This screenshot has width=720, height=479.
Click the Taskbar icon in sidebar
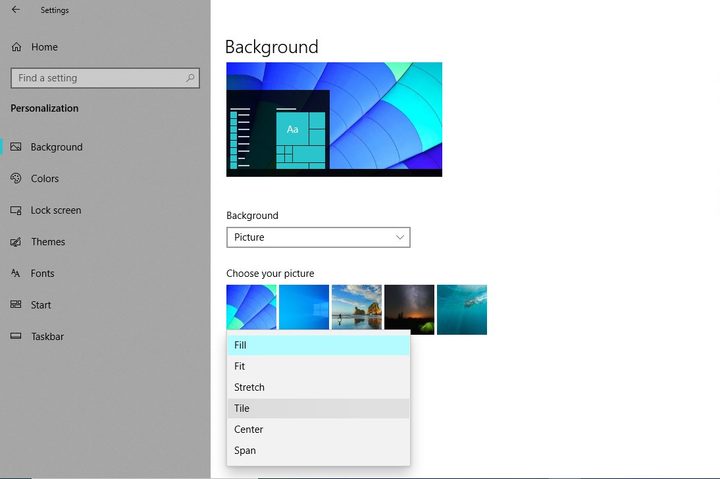[16, 336]
